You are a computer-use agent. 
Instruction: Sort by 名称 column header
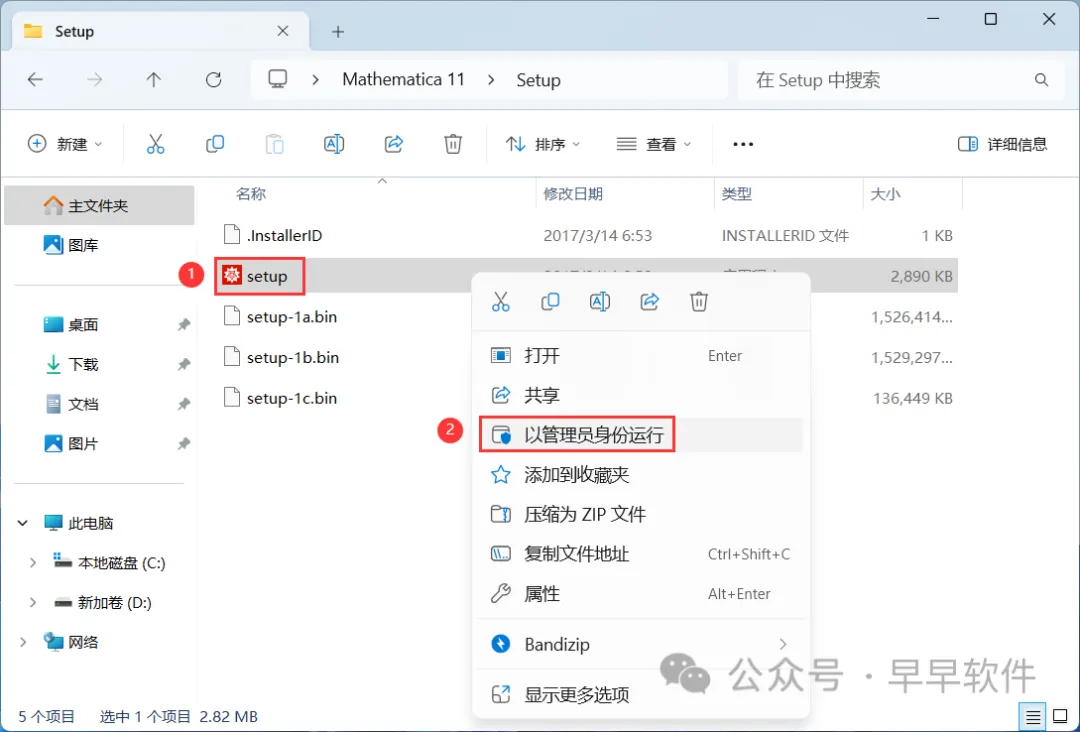(251, 194)
